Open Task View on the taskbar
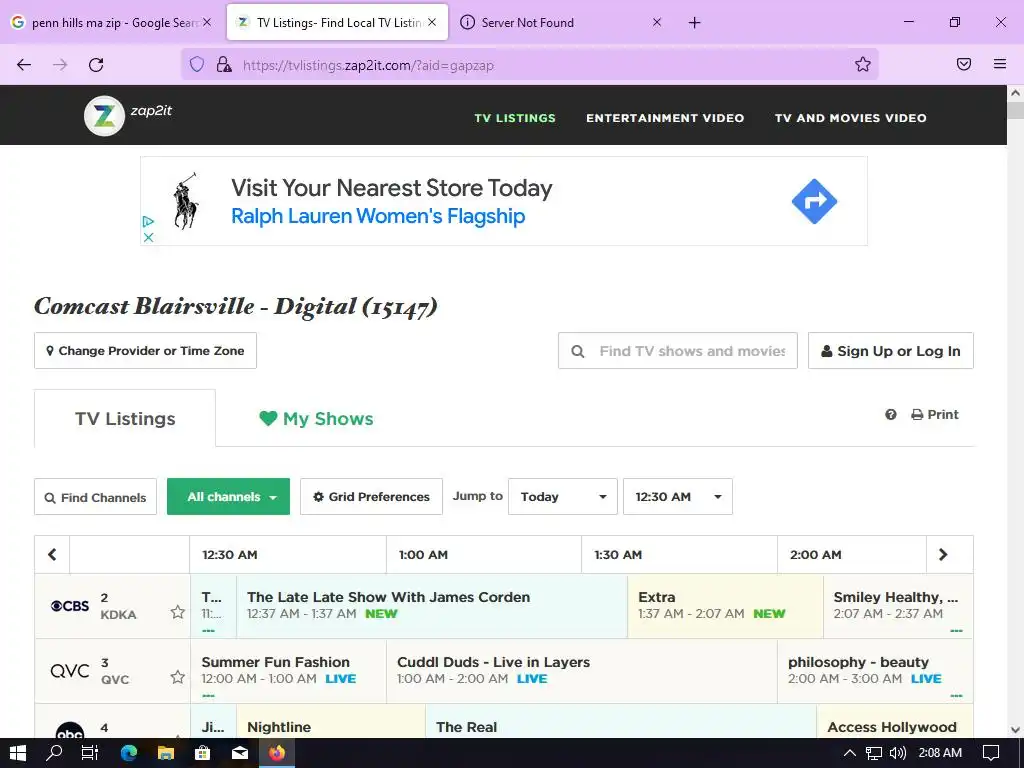Screen dimensions: 1024x768 pyautogui.click(x=90, y=753)
